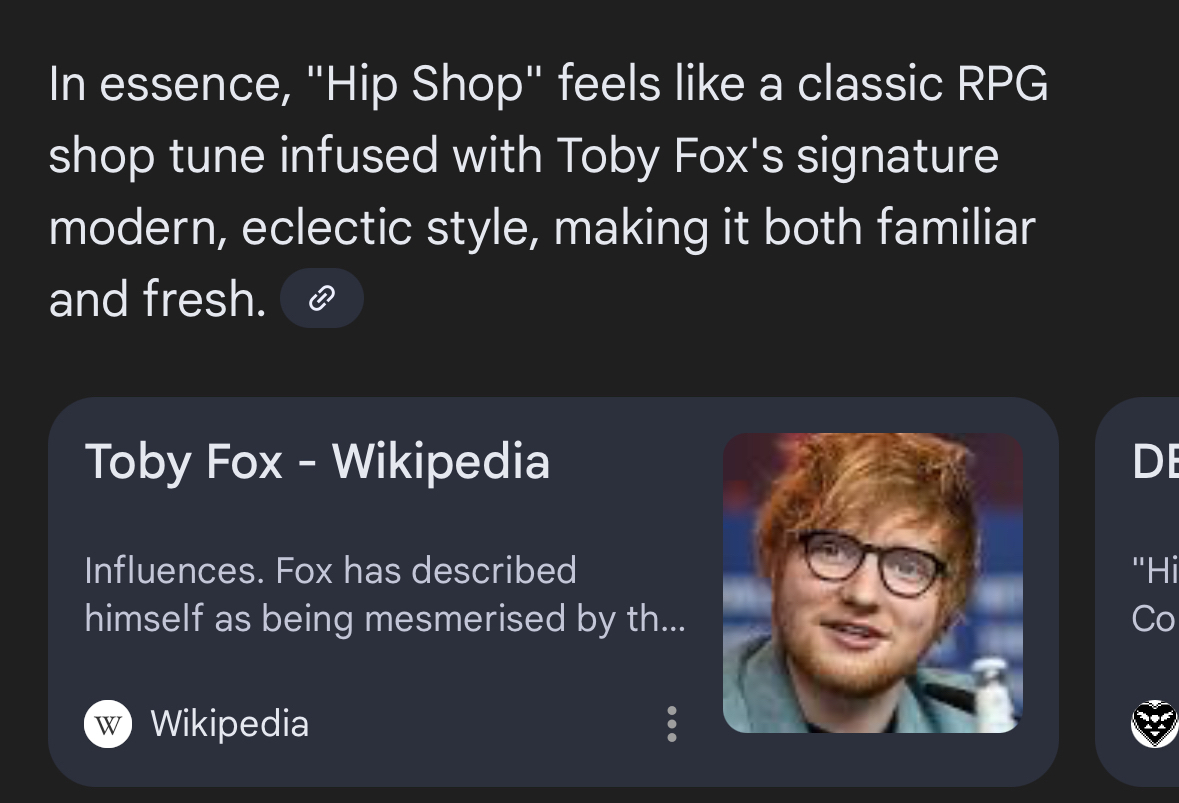
Task: Click the words "Toby Fox's signature" in summary
Action: pyautogui.click(x=777, y=156)
